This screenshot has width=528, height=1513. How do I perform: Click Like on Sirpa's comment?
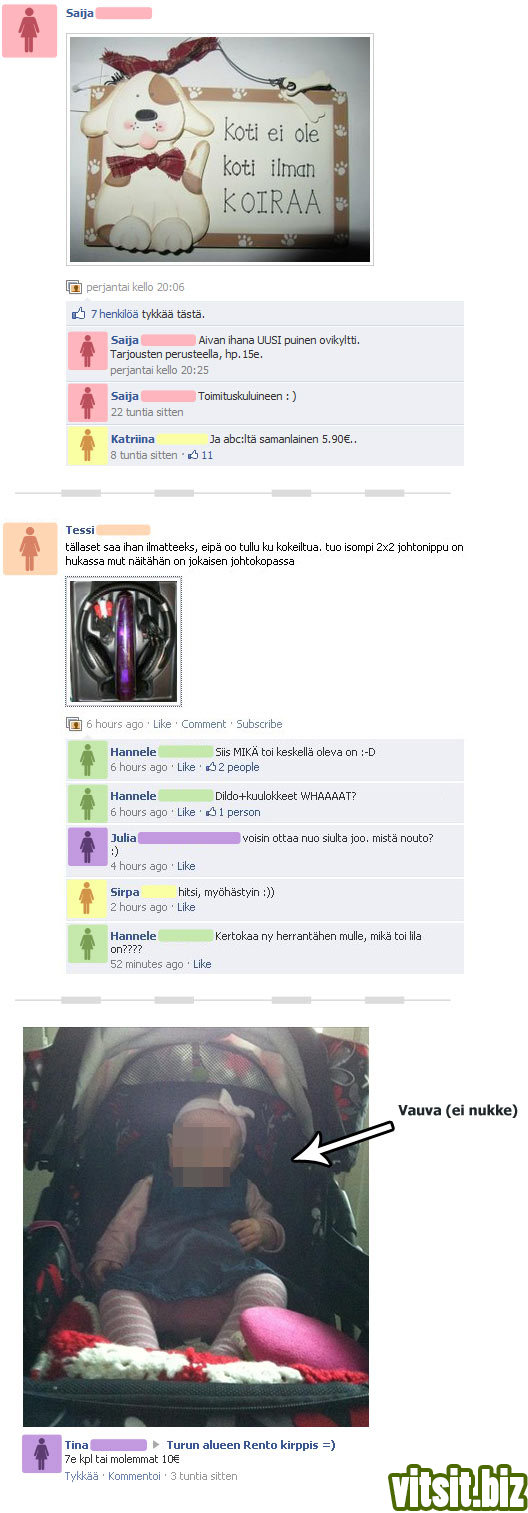(186, 907)
